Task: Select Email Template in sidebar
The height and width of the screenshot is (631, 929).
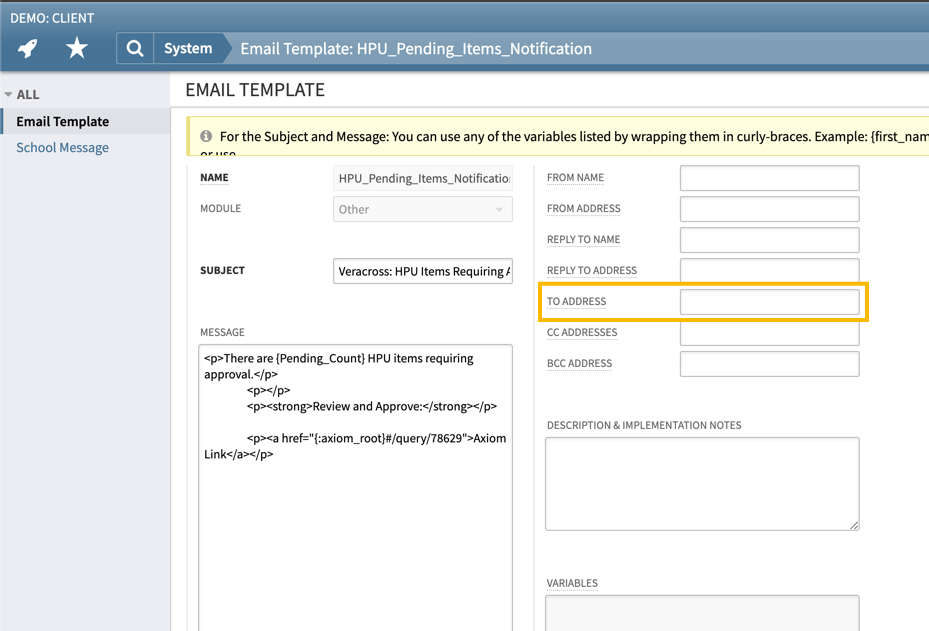Action: coord(62,121)
